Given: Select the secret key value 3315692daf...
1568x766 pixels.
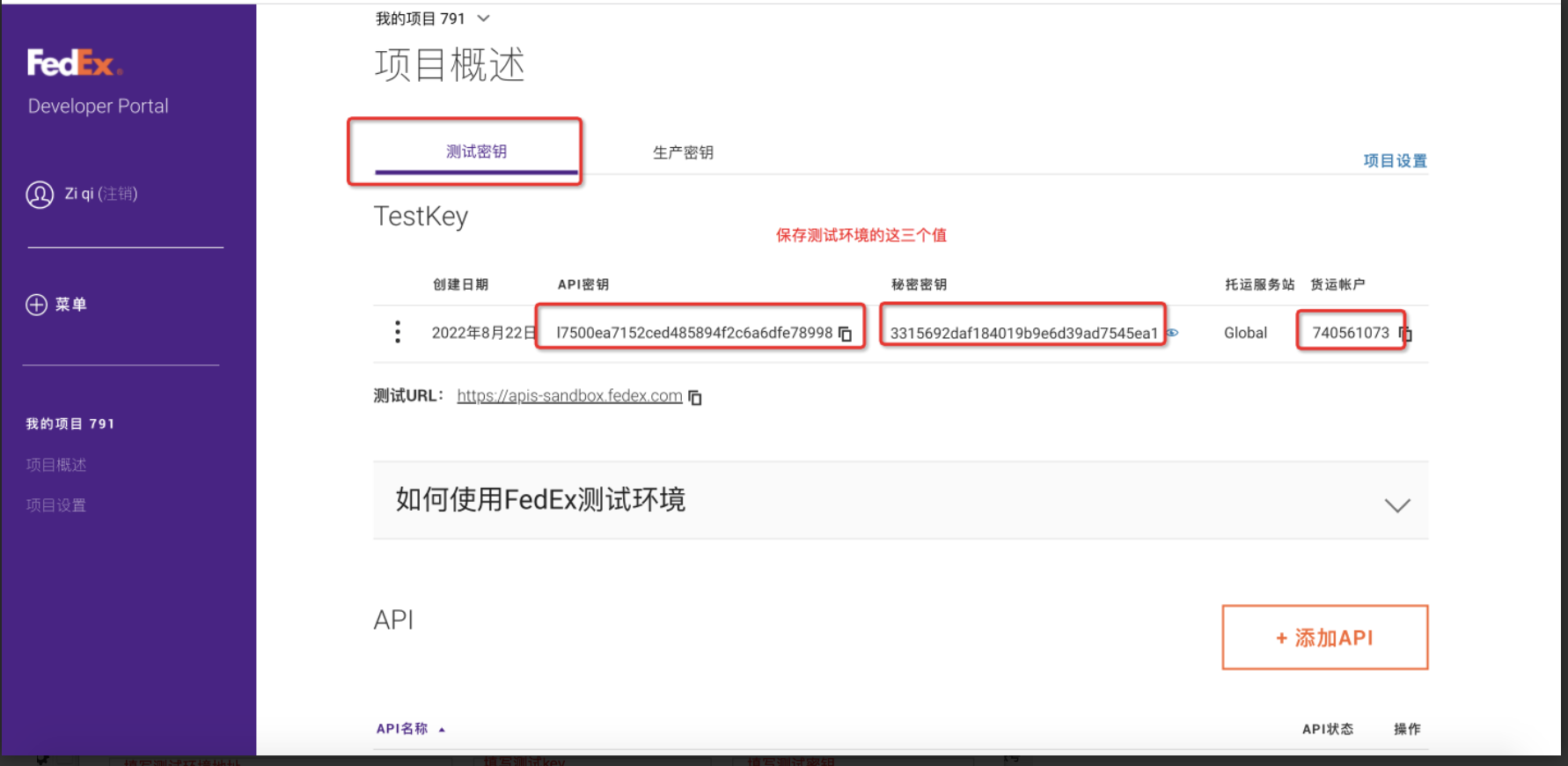Looking at the screenshot, I should click(x=1023, y=333).
